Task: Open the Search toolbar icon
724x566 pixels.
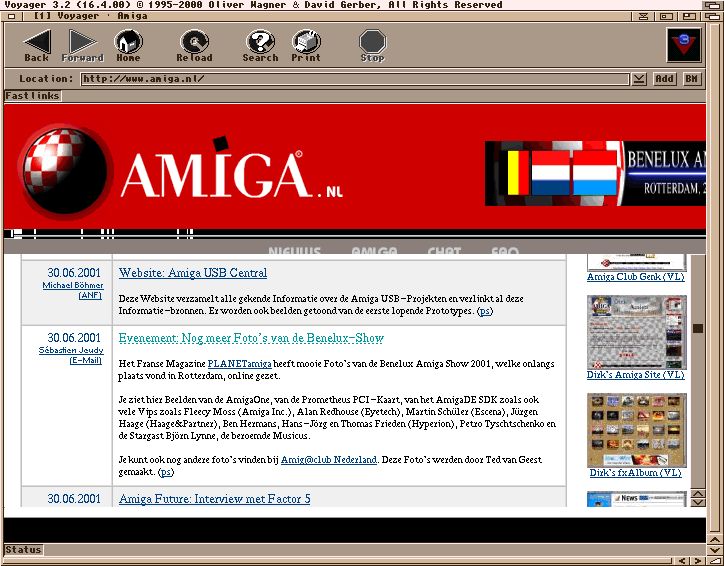Action: (260, 45)
